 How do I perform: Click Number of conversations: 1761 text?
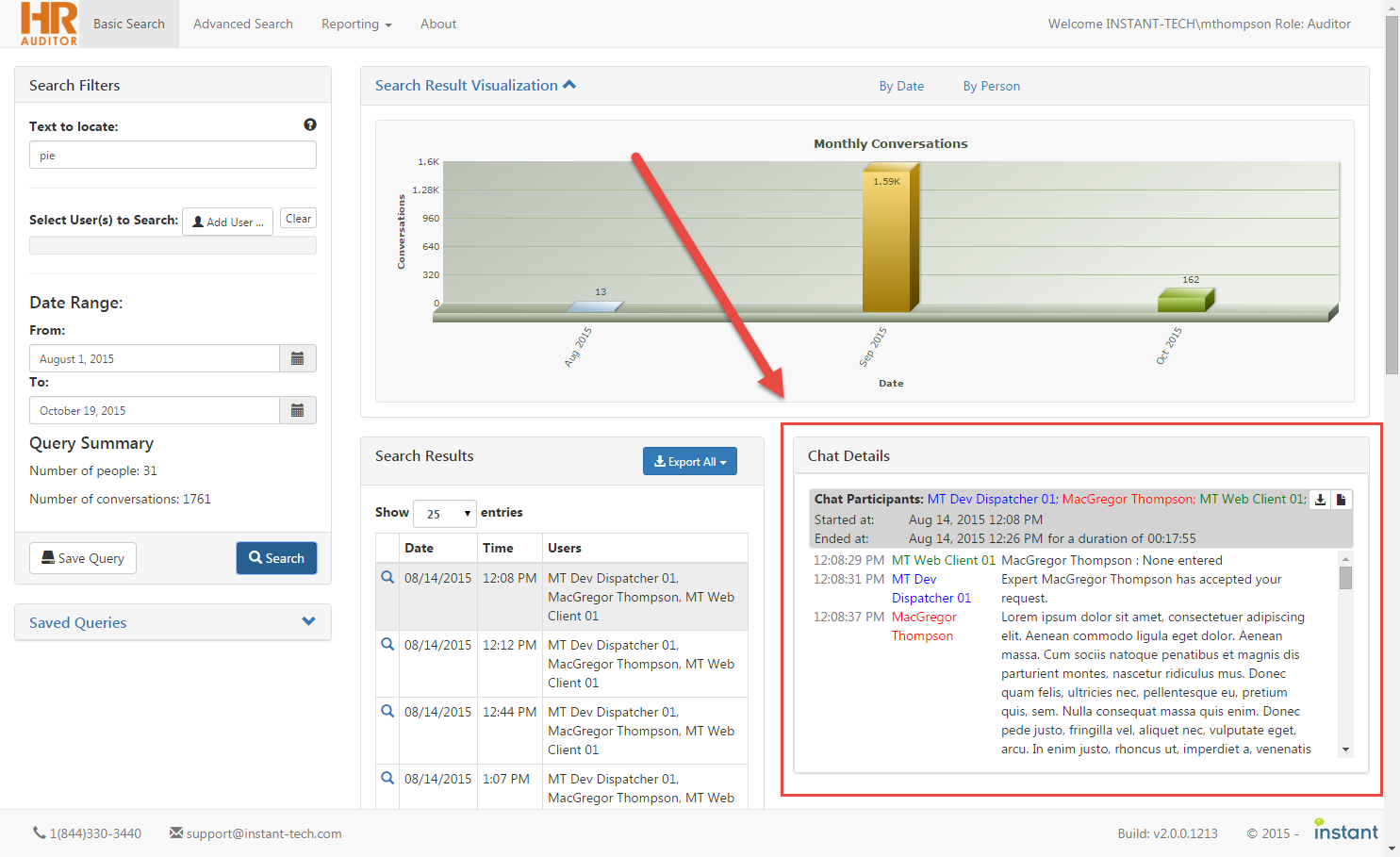120,499
